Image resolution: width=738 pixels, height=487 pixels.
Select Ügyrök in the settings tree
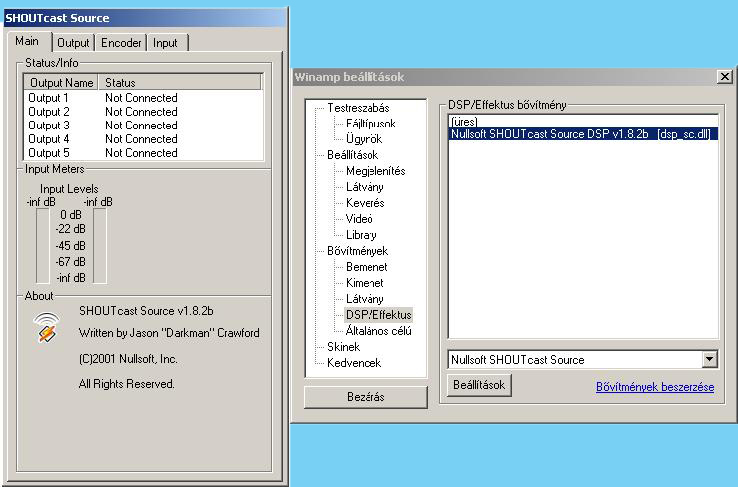[364, 139]
